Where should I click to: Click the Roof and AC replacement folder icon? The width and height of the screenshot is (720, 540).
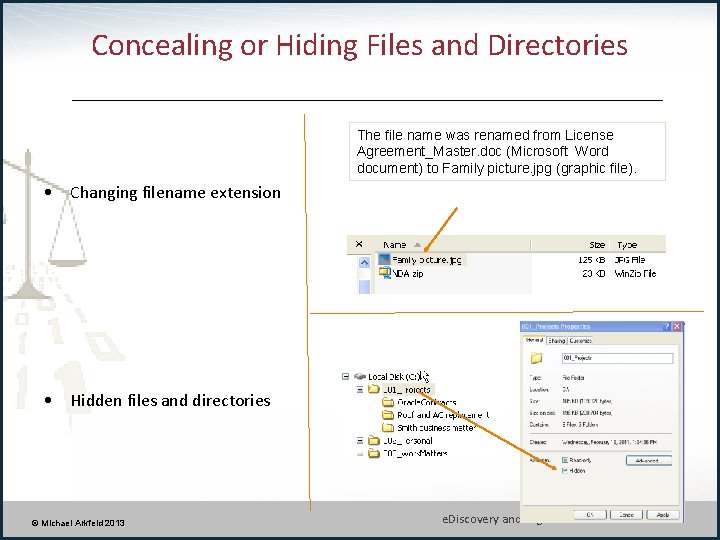tap(388, 415)
